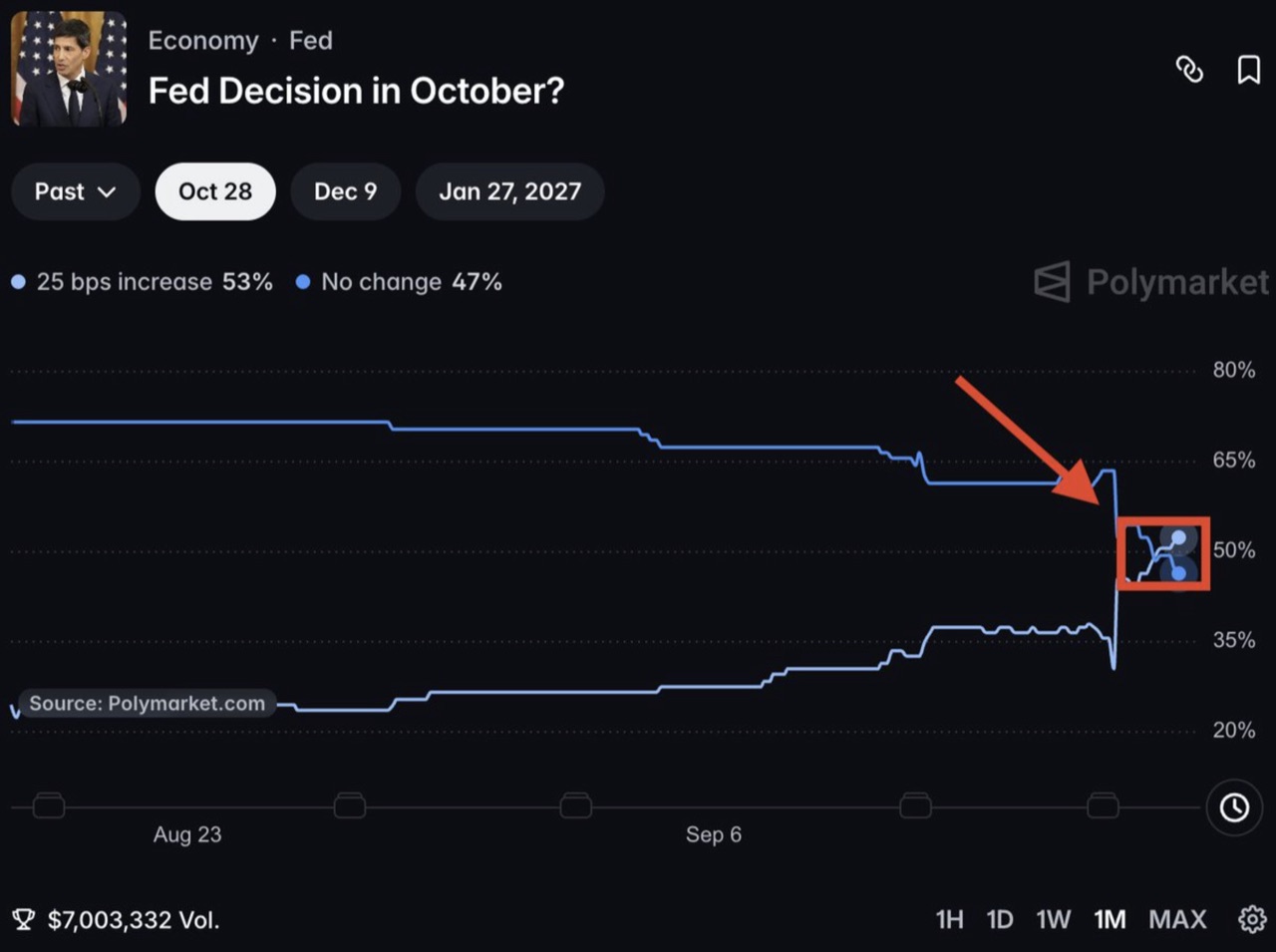Set chart range to 1W

[x=1053, y=919]
